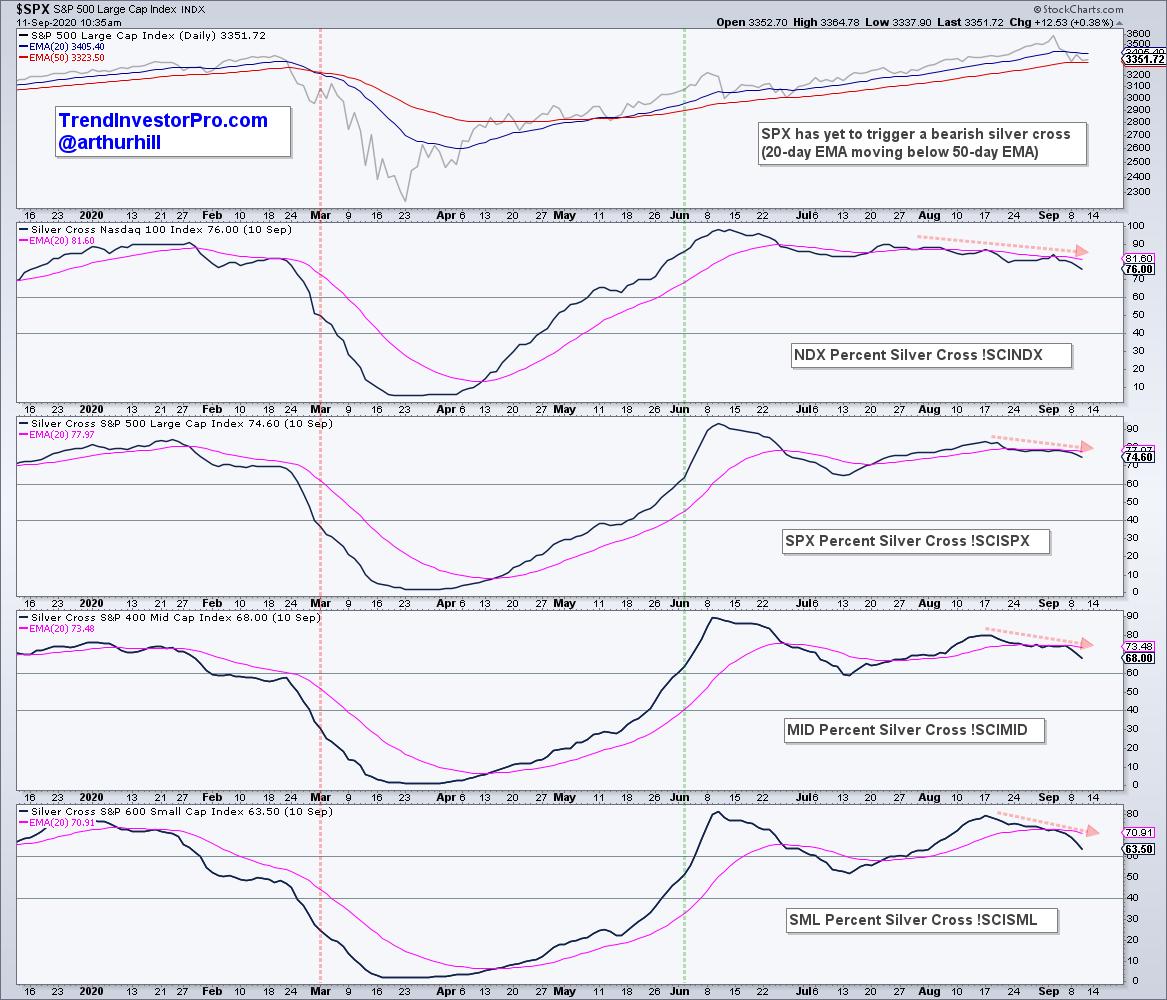The height and width of the screenshot is (1000, 1167).
Task: Click the Chg +12.53 (+0.38%) value
Action: pyautogui.click(x=1062, y=22)
